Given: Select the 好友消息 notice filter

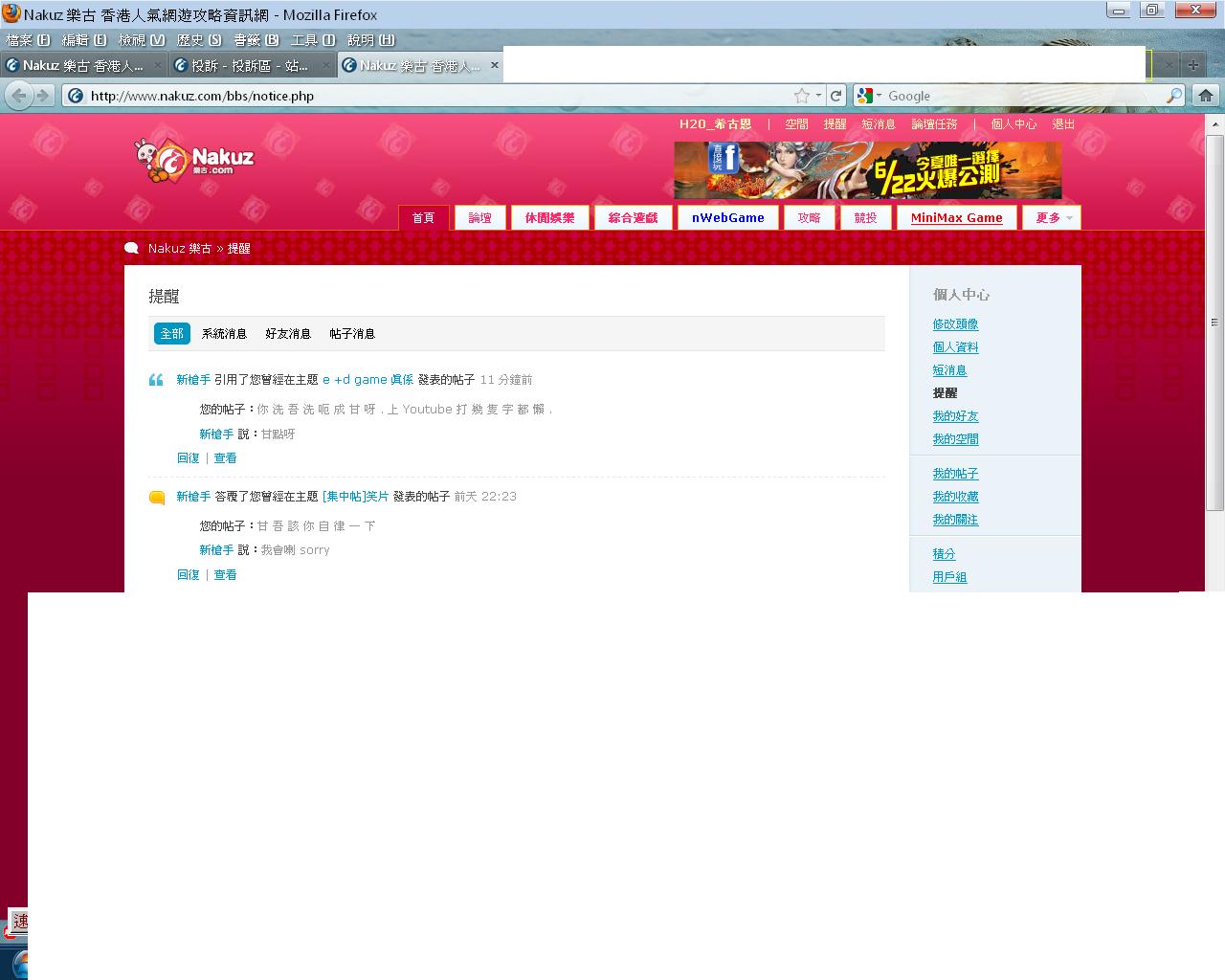Looking at the screenshot, I should [x=288, y=333].
